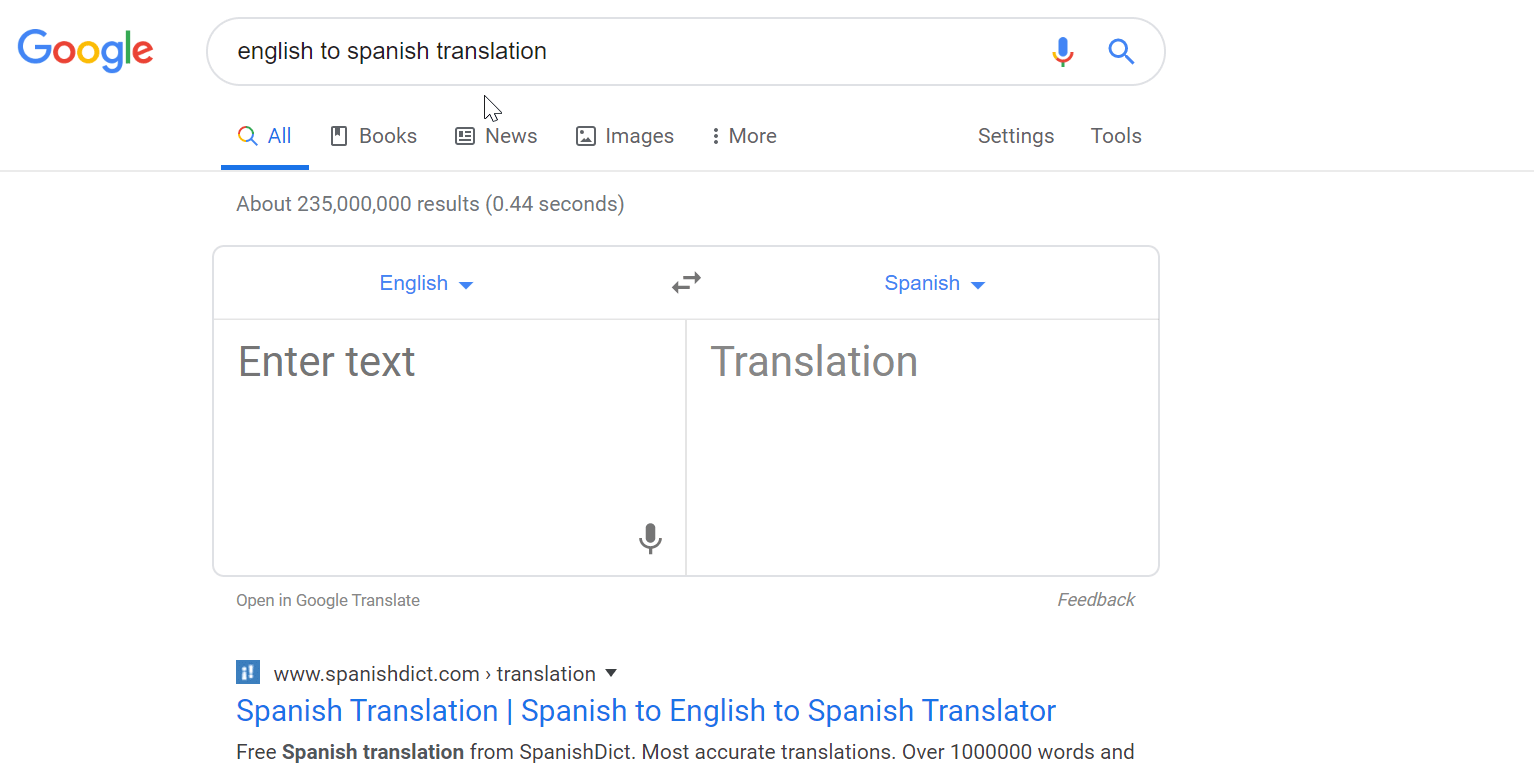The image size is (1534, 765).
Task: Open the Spanish Translation SpanishDict result
Action: 645,711
